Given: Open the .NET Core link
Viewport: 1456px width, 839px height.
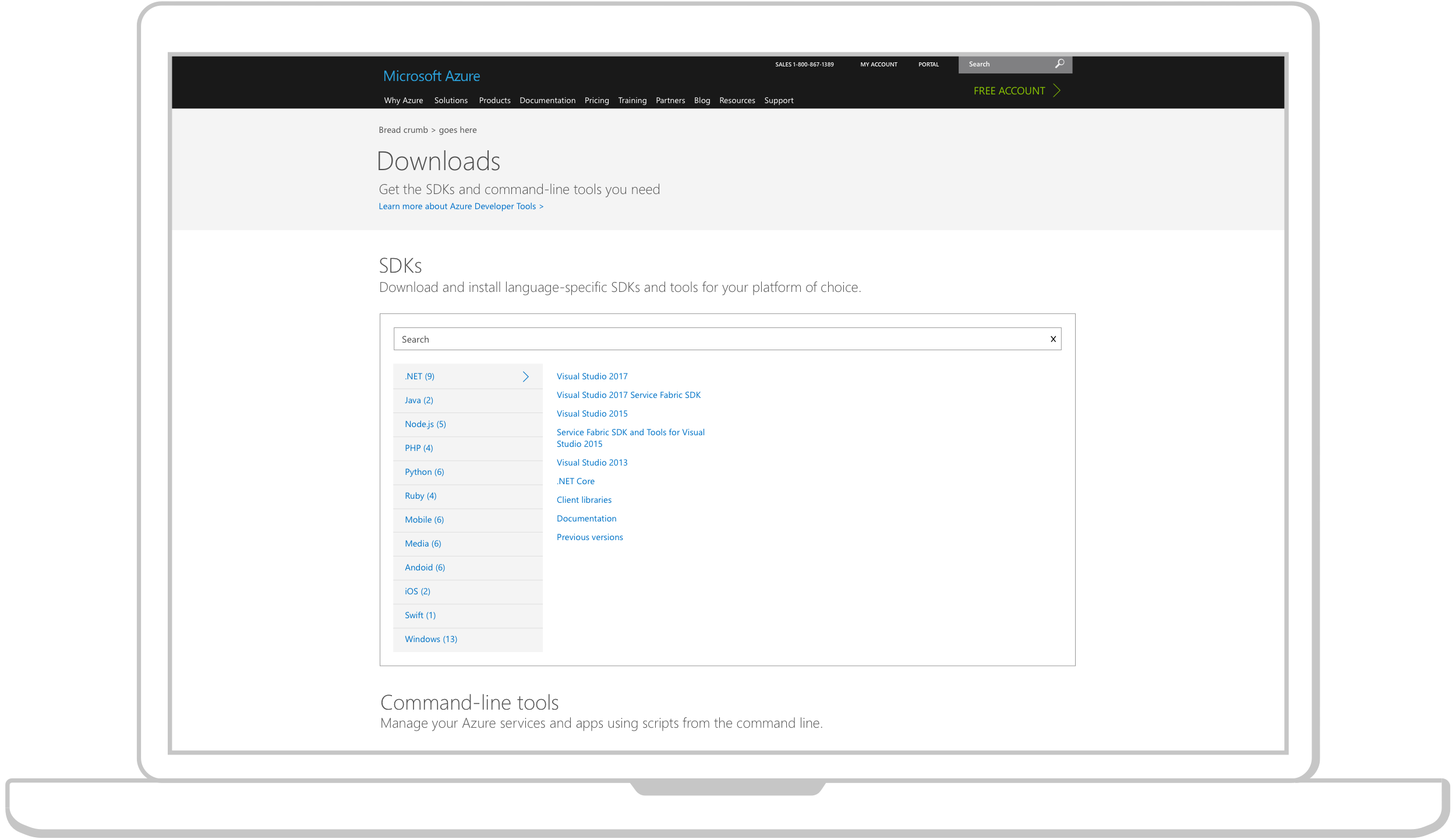Looking at the screenshot, I should tap(575, 481).
